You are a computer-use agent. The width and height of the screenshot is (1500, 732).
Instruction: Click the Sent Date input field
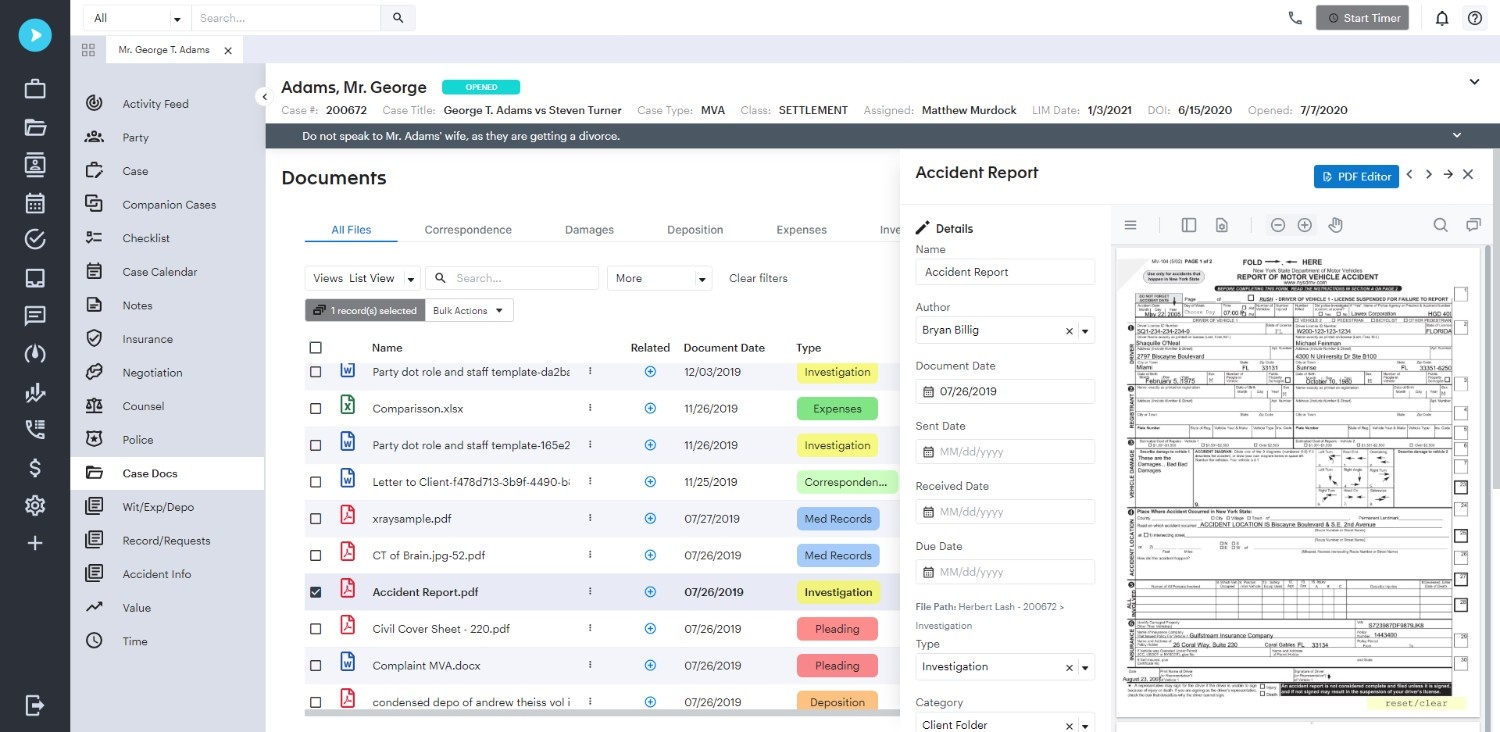[x=1004, y=451]
